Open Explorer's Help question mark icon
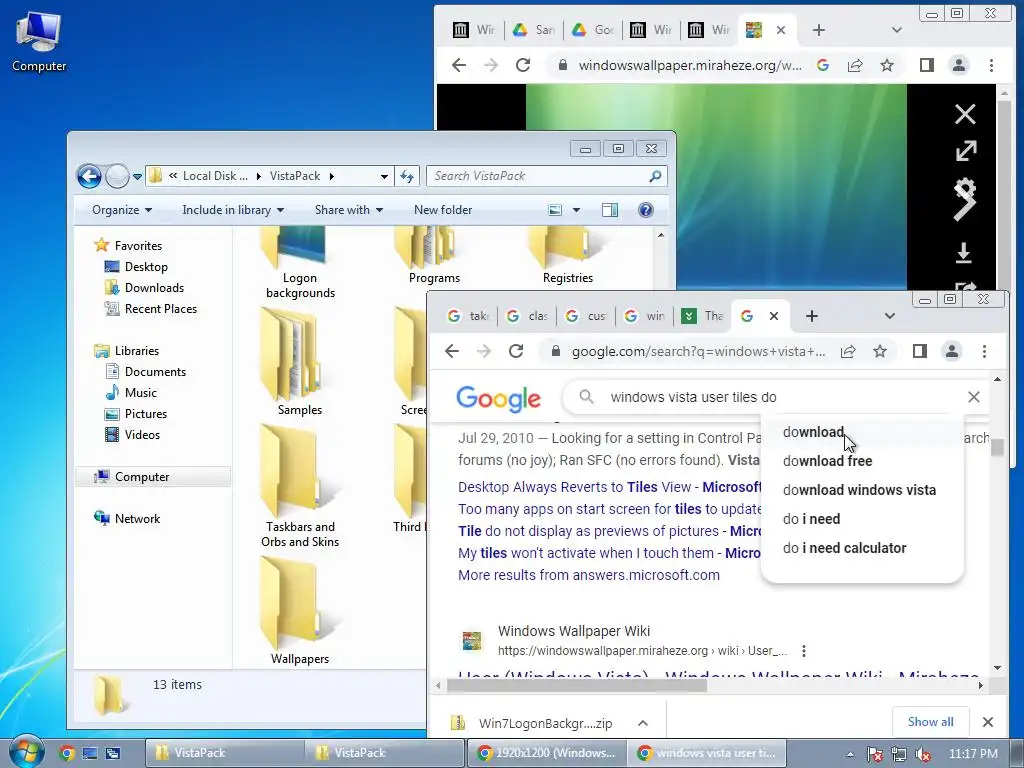The height and width of the screenshot is (768, 1024). (x=646, y=210)
